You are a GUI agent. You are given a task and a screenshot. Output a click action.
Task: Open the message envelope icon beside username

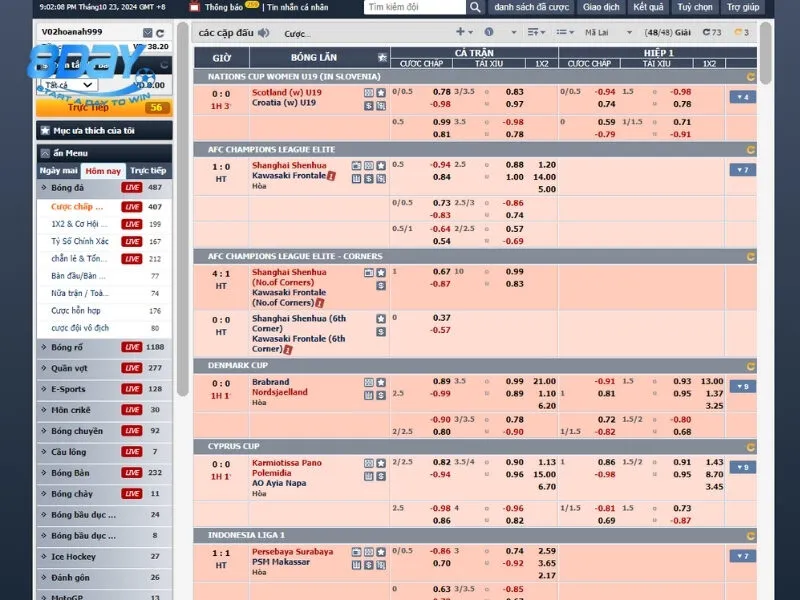[x=147, y=33]
